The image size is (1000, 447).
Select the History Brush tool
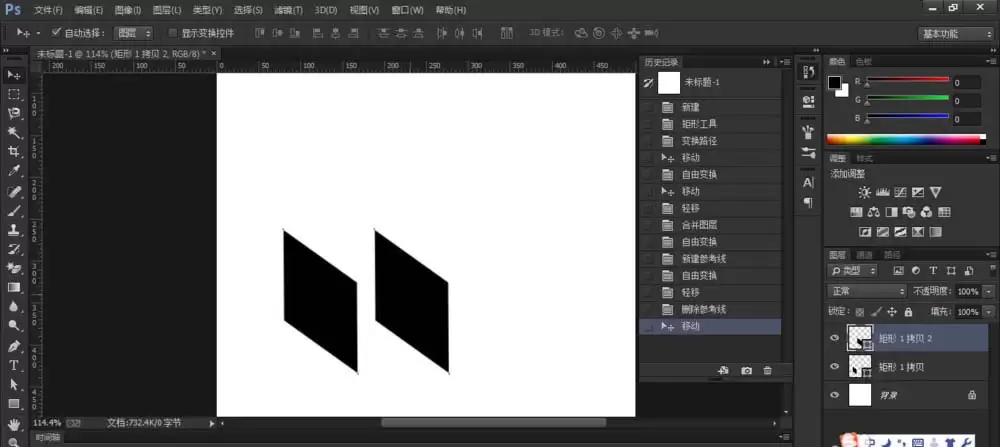point(13,249)
